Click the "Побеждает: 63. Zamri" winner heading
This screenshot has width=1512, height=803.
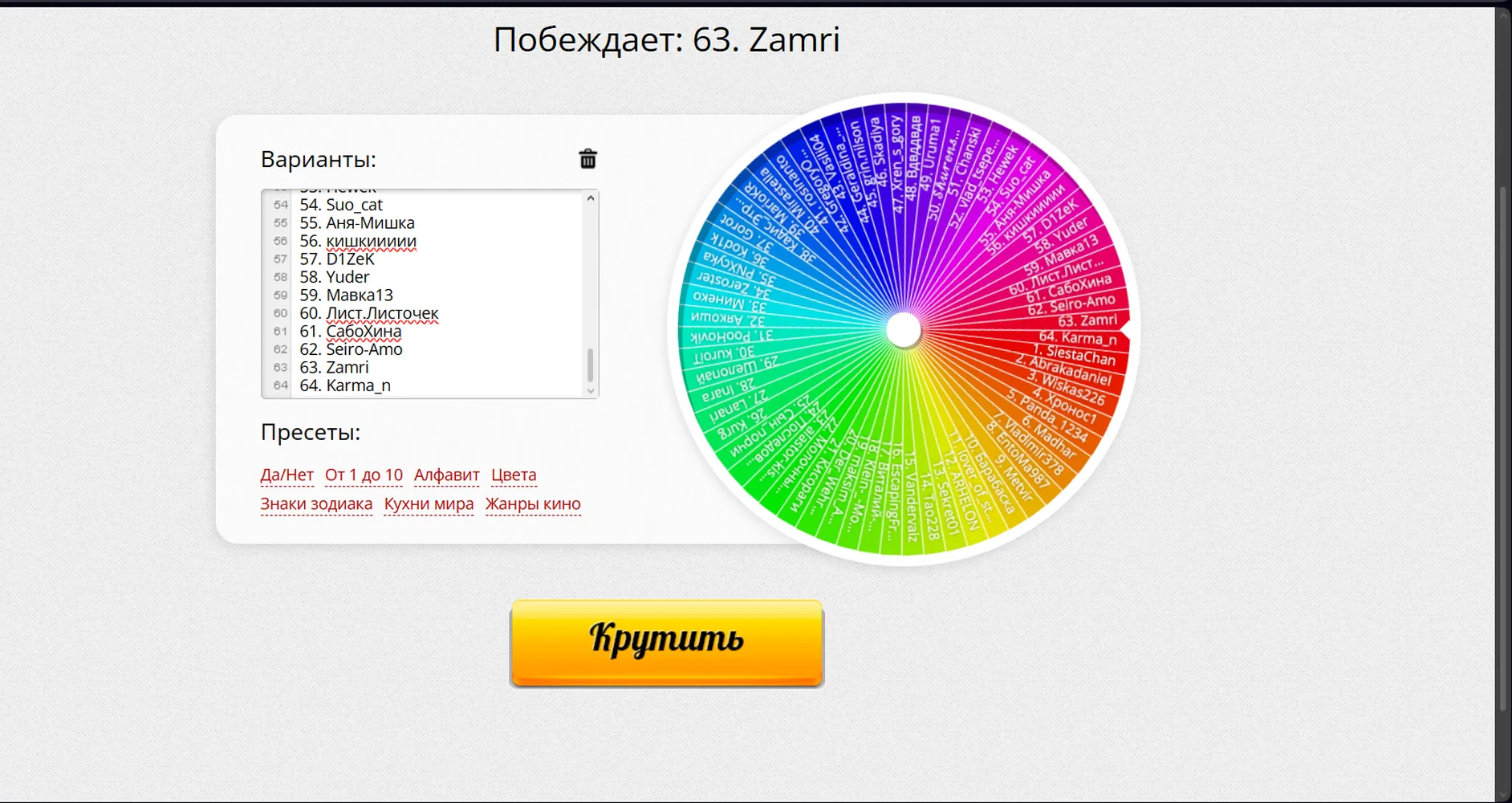(666, 39)
